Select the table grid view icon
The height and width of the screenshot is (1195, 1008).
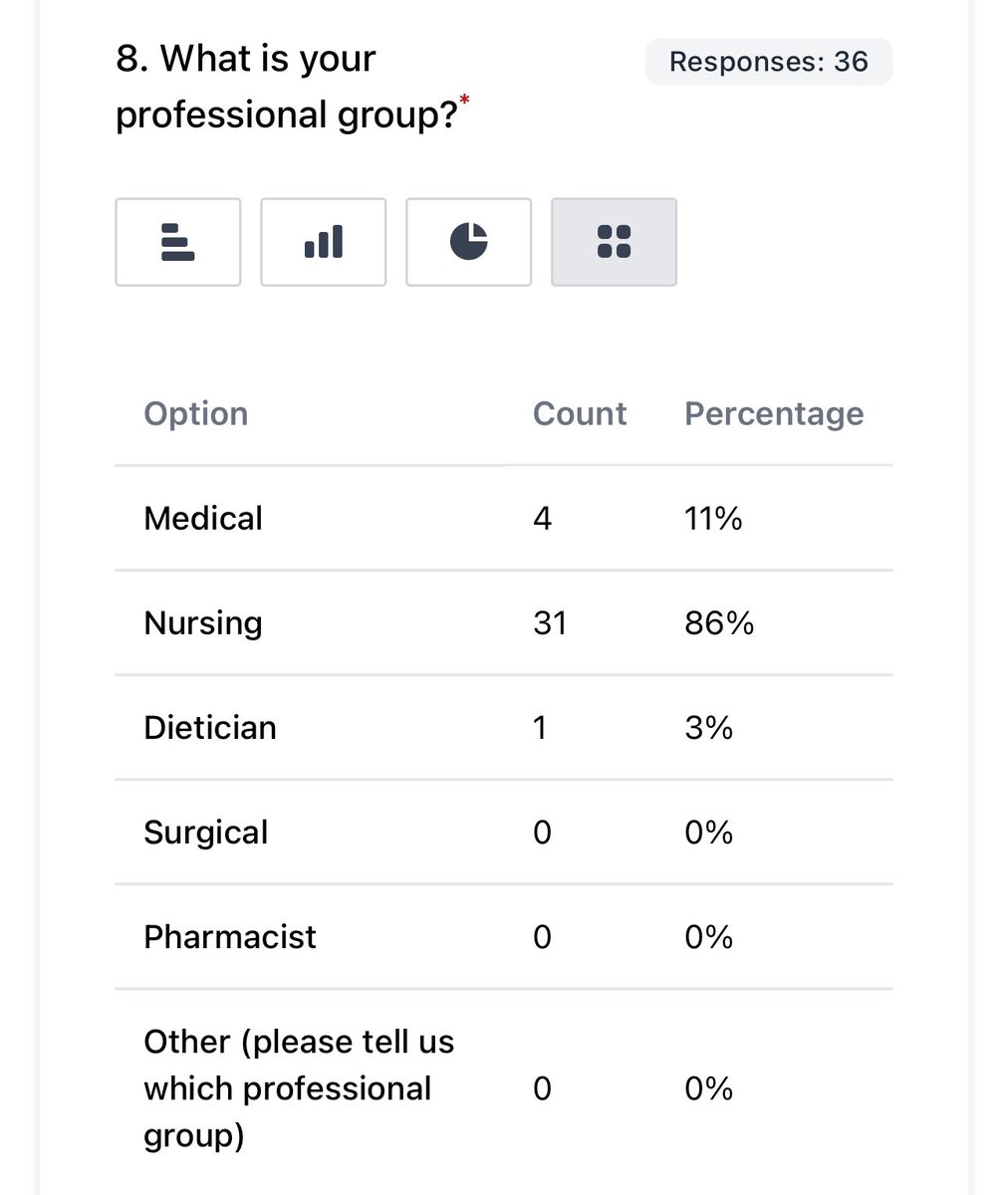614,242
